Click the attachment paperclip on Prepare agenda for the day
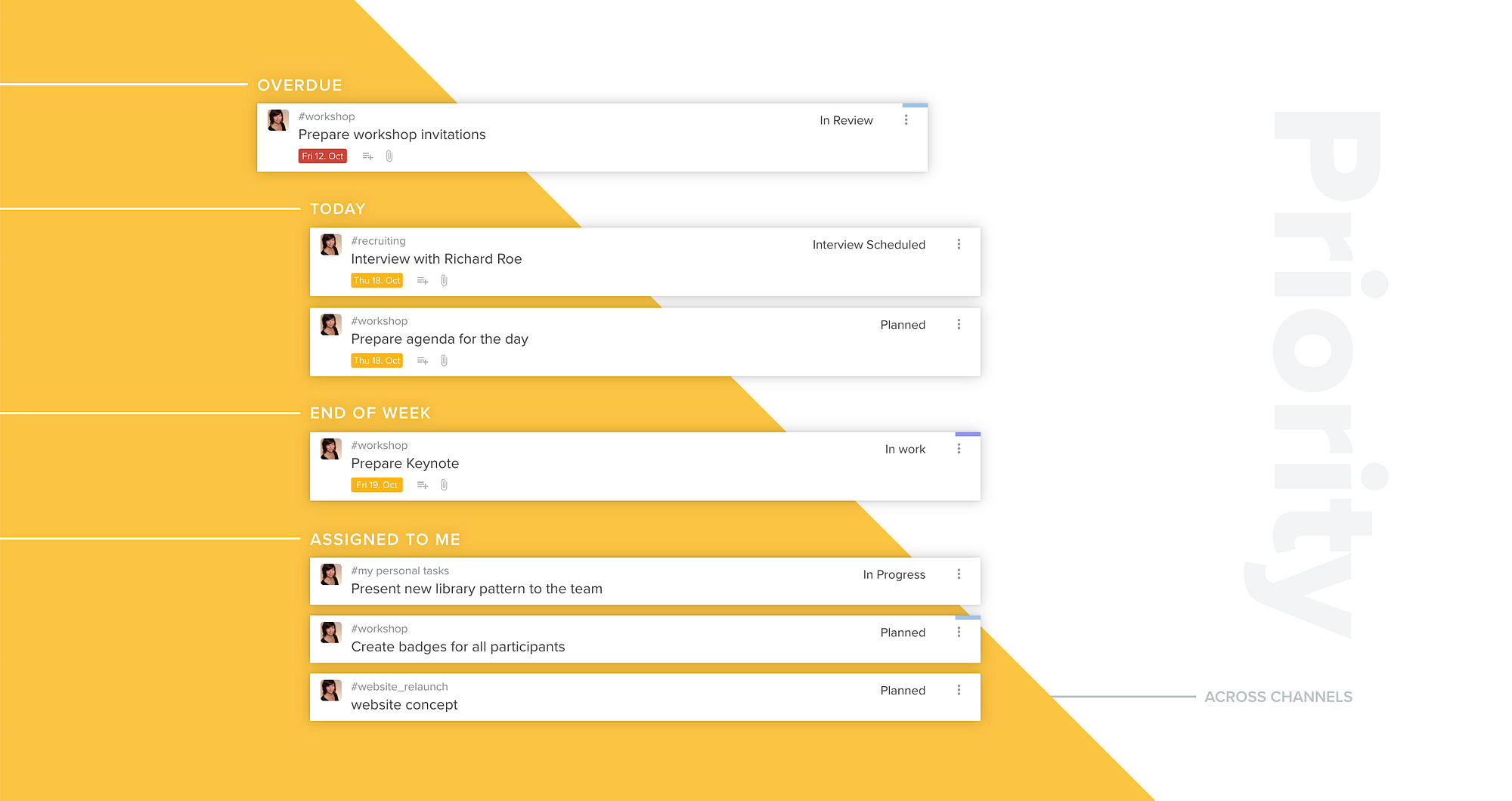Image resolution: width=1512 pixels, height=801 pixels. pos(445,361)
